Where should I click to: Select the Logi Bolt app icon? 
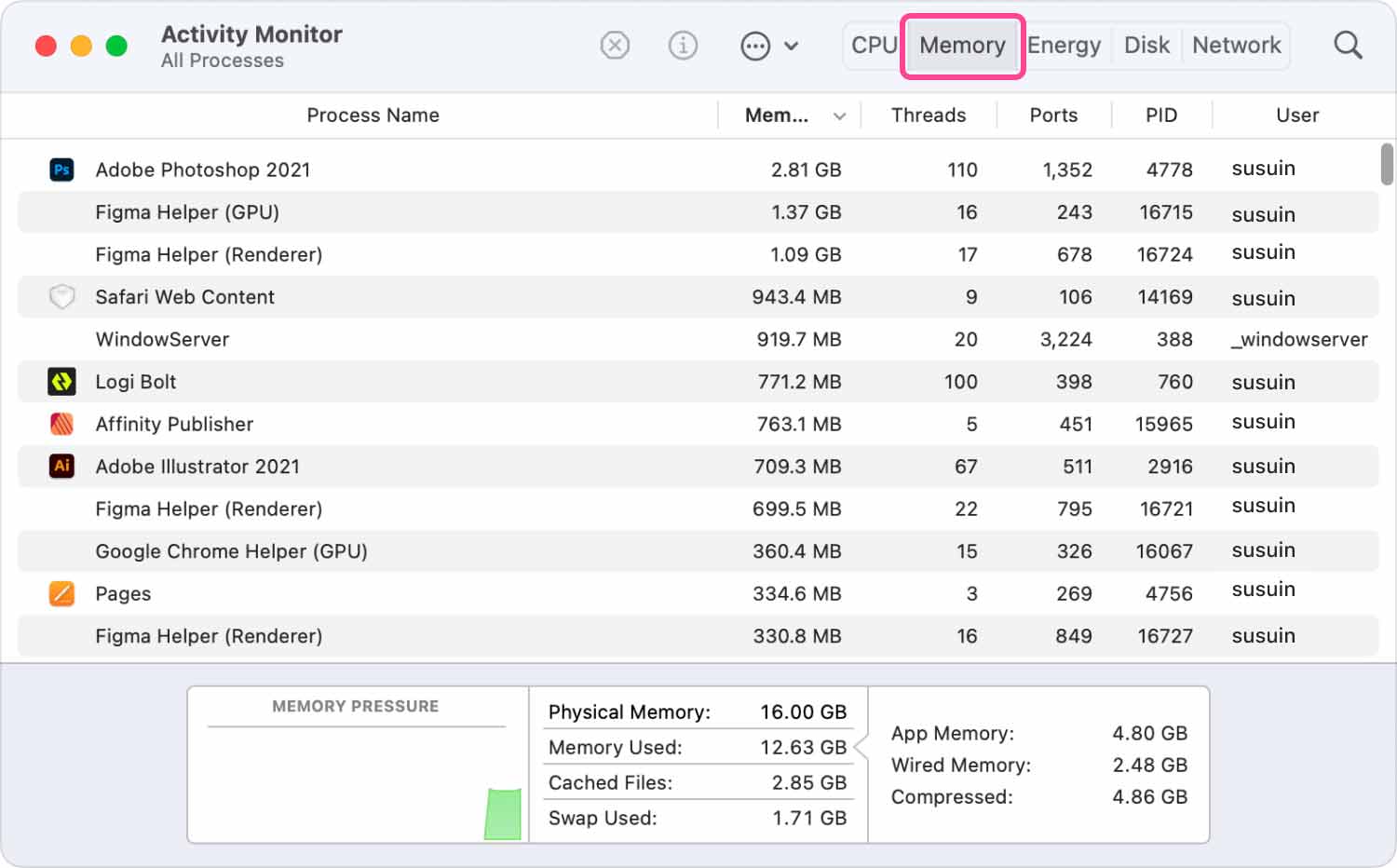(x=61, y=381)
